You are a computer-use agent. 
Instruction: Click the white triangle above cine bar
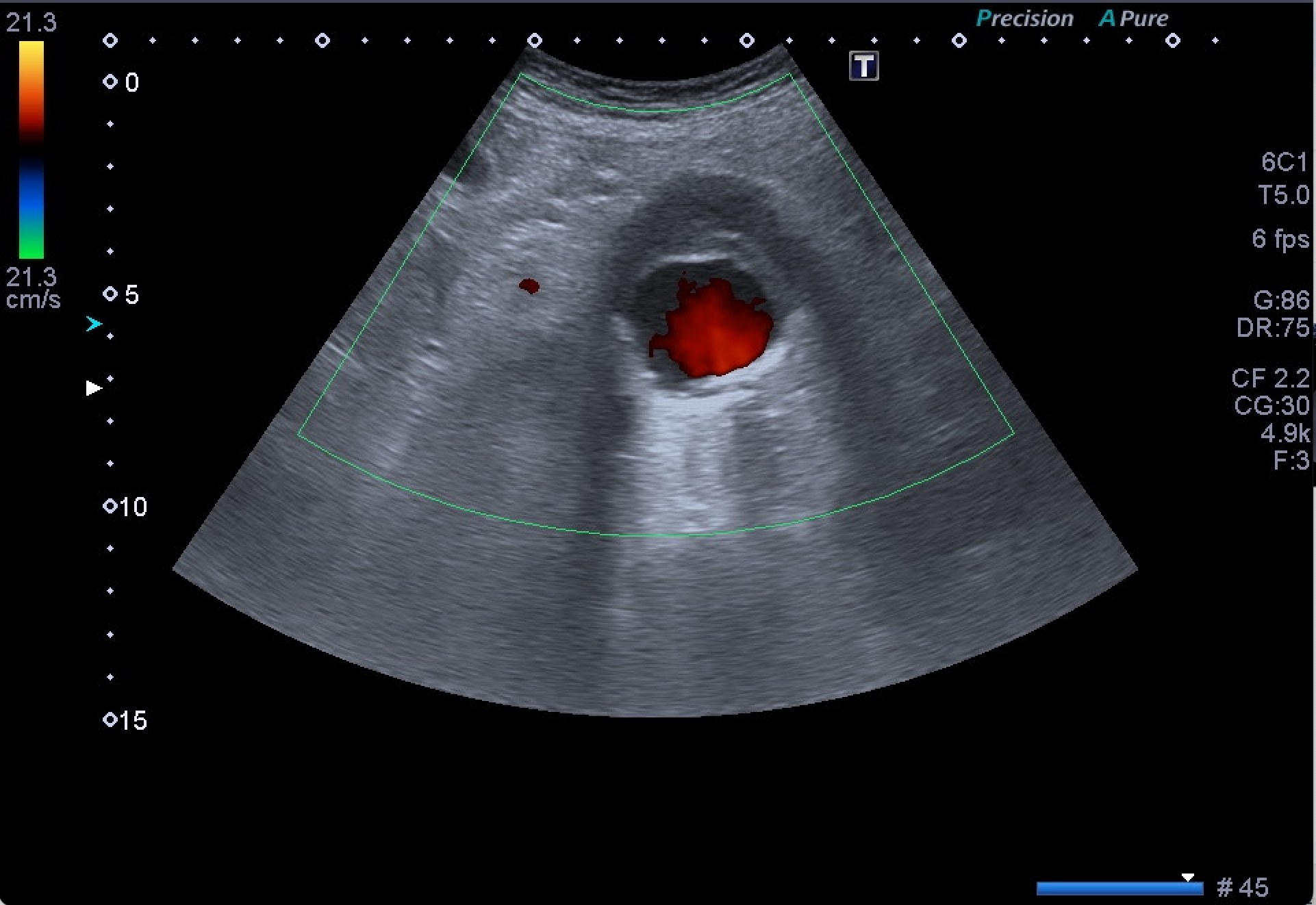coord(1188,877)
